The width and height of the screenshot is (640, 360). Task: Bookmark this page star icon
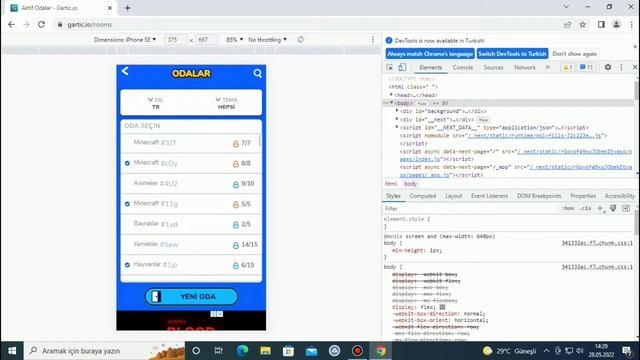coord(583,24)
